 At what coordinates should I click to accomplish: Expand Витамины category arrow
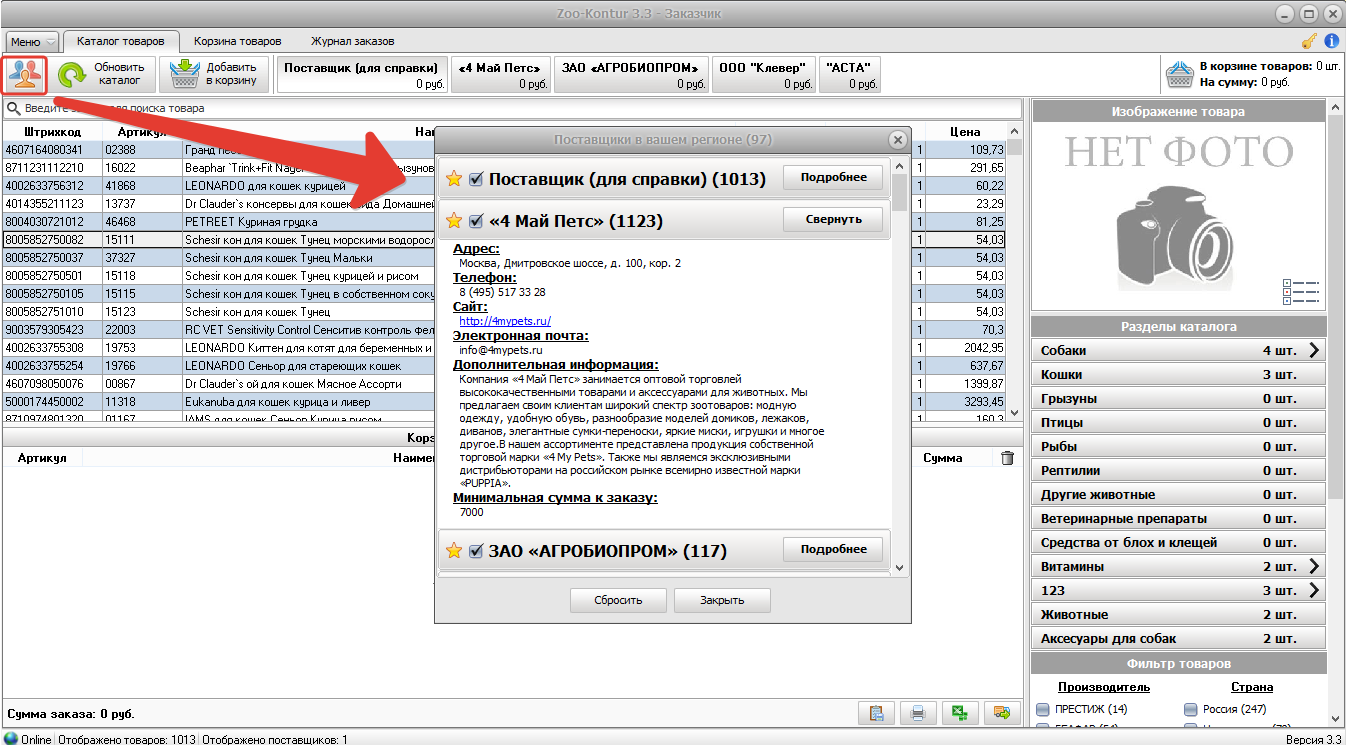(1314, 566)
